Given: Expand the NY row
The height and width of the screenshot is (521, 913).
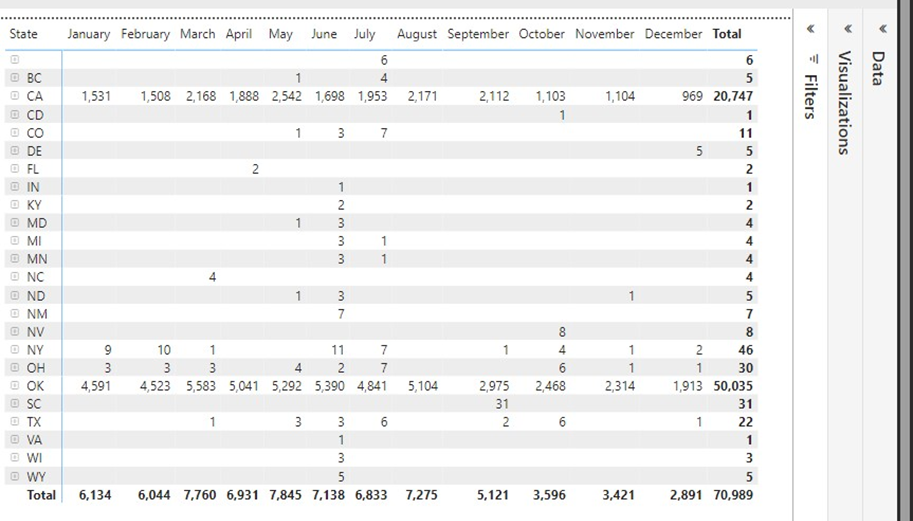Looking at the screenshot, I should pyautogui.click(x=15, y=350).
